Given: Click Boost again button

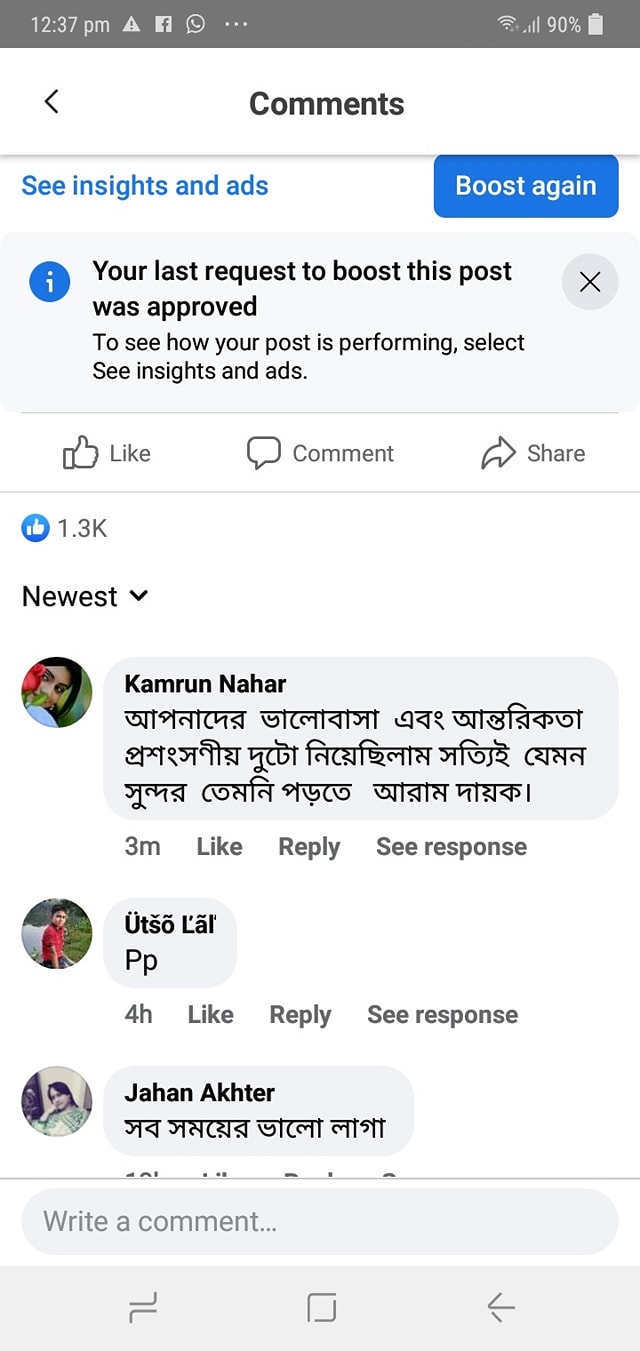Looking at the screenshot, I should click(x=526, y=186).
